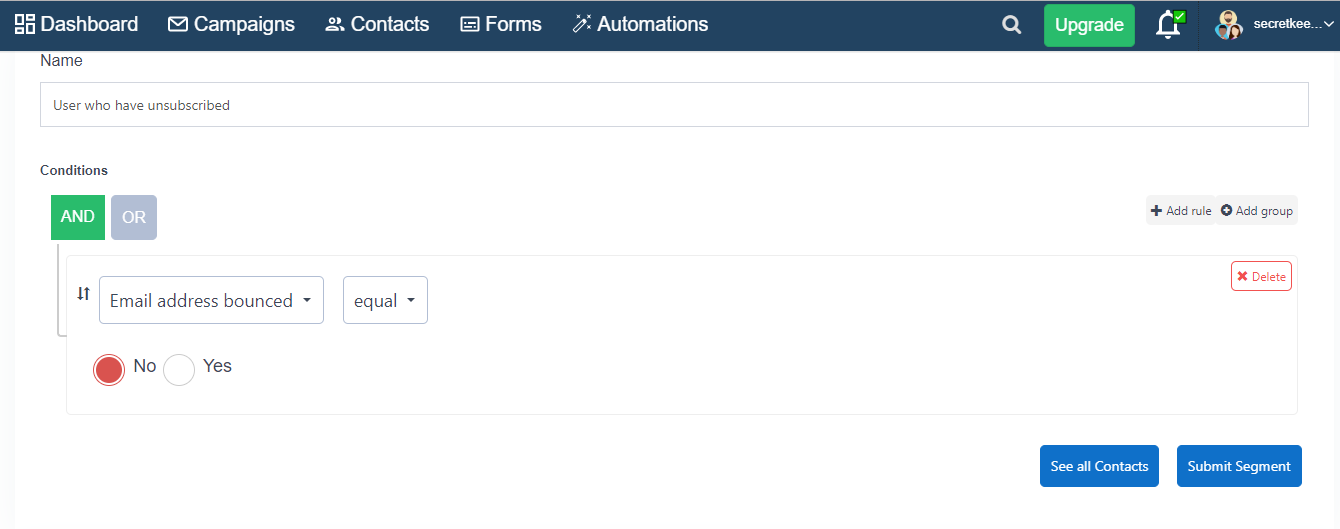Click the user avatar picture
Image resolution: width=1340 pixels, height=529 pixels.
tap(1228, 25)
